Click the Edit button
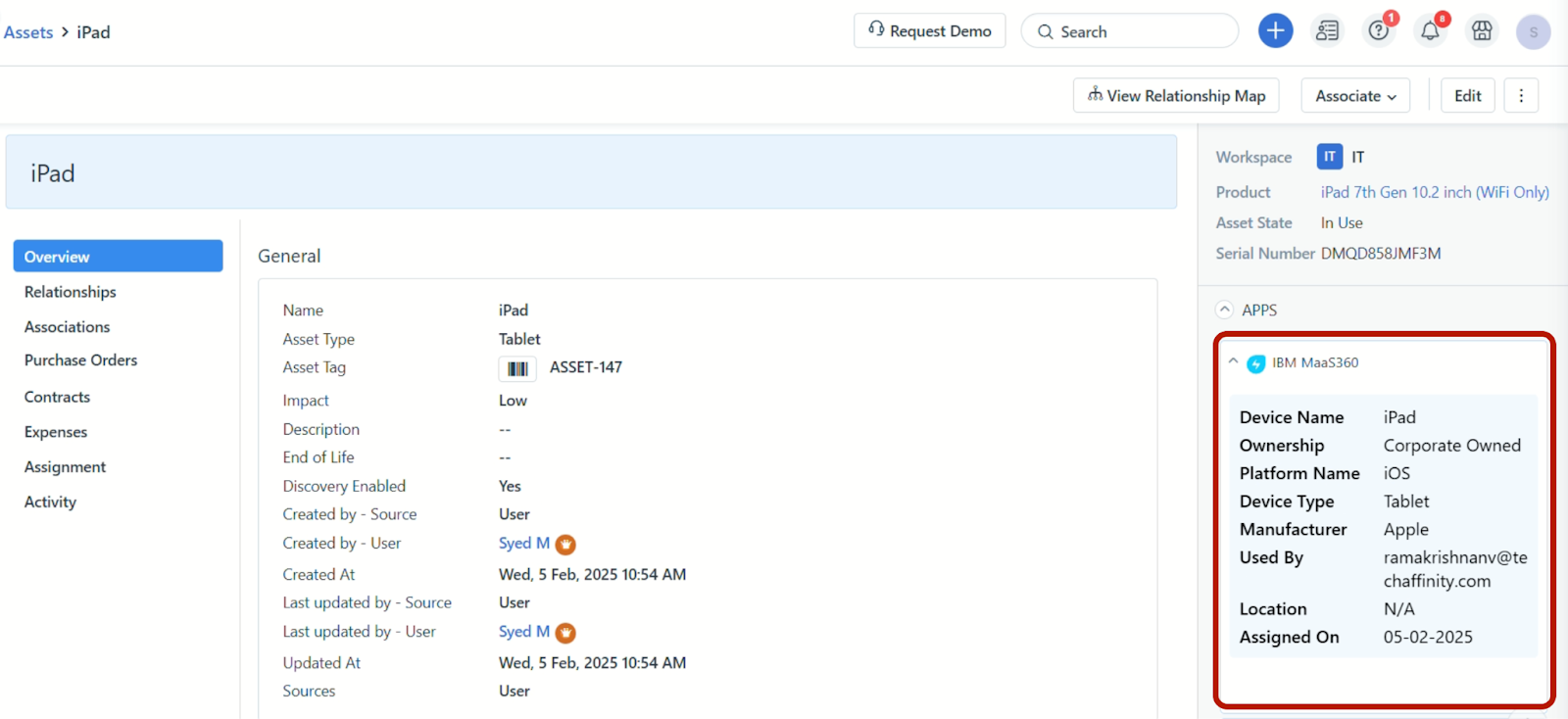This screenshot has height=719, width=1568. click(1467, 96)
